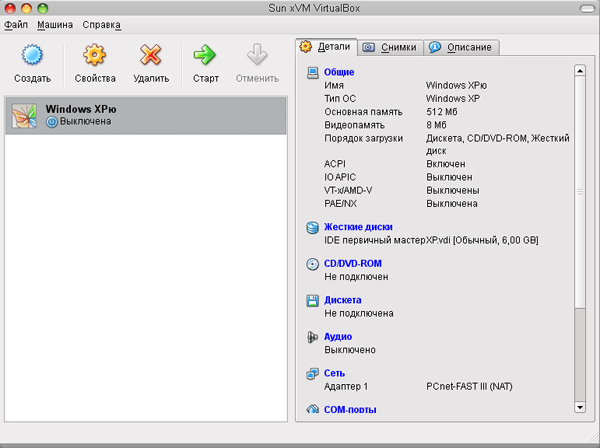This screenshot has width=600, height=448.
Task: Click the Жесткие диски disk icon
Action: tap(313, 227)
